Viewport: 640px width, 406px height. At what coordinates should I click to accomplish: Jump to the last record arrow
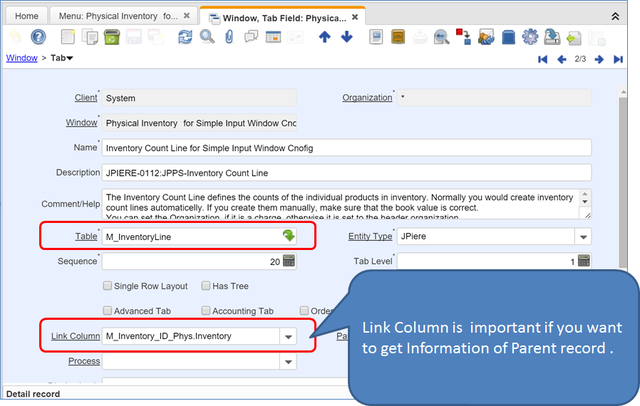click(621, 59)
